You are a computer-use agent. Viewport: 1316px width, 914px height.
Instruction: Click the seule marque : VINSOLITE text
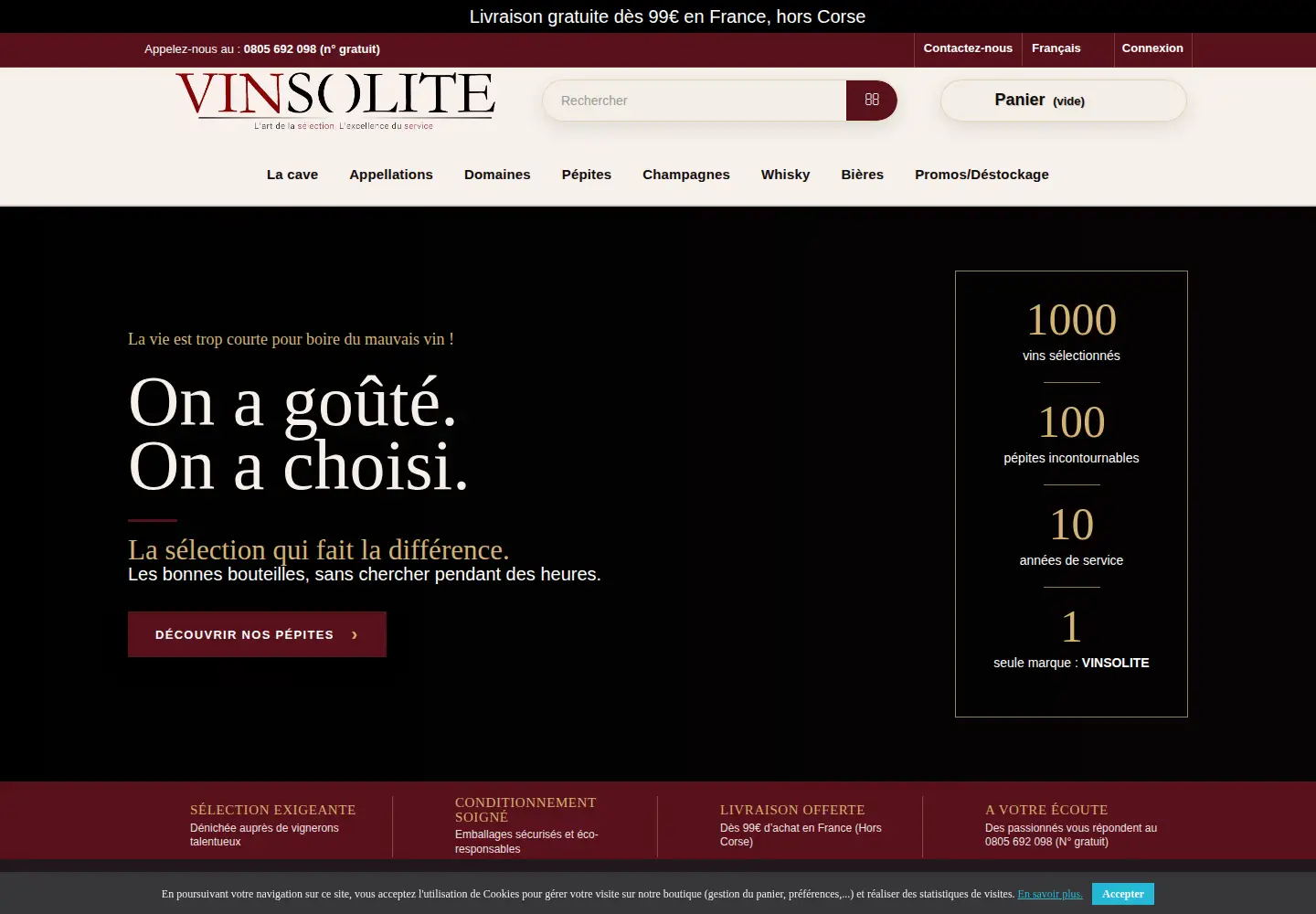(x=1071, y=663)
